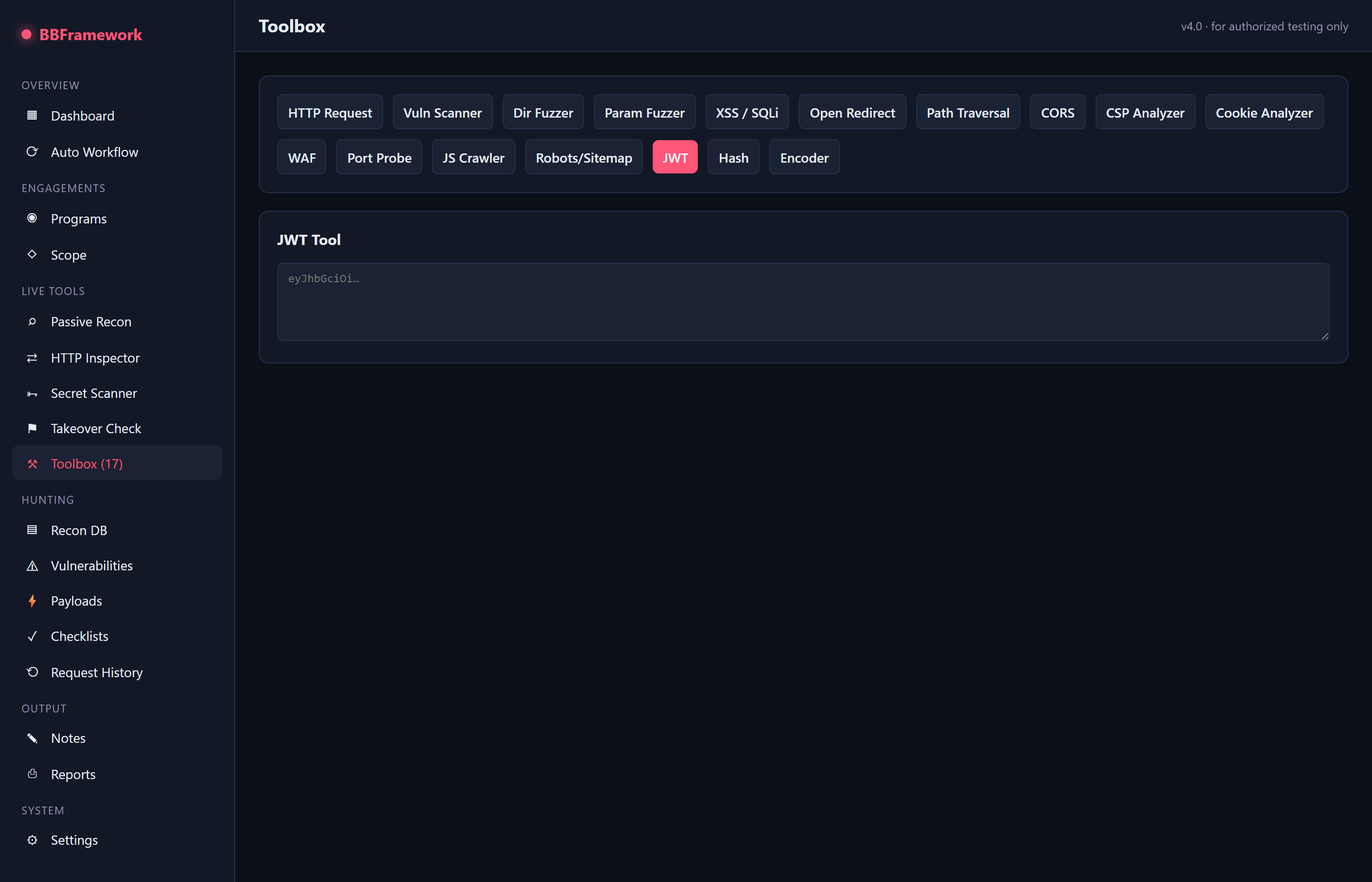Viewport: 1372px width, 882px height.
Task: Click the "HUNTING" section label
Action: [x=48, y=499]
